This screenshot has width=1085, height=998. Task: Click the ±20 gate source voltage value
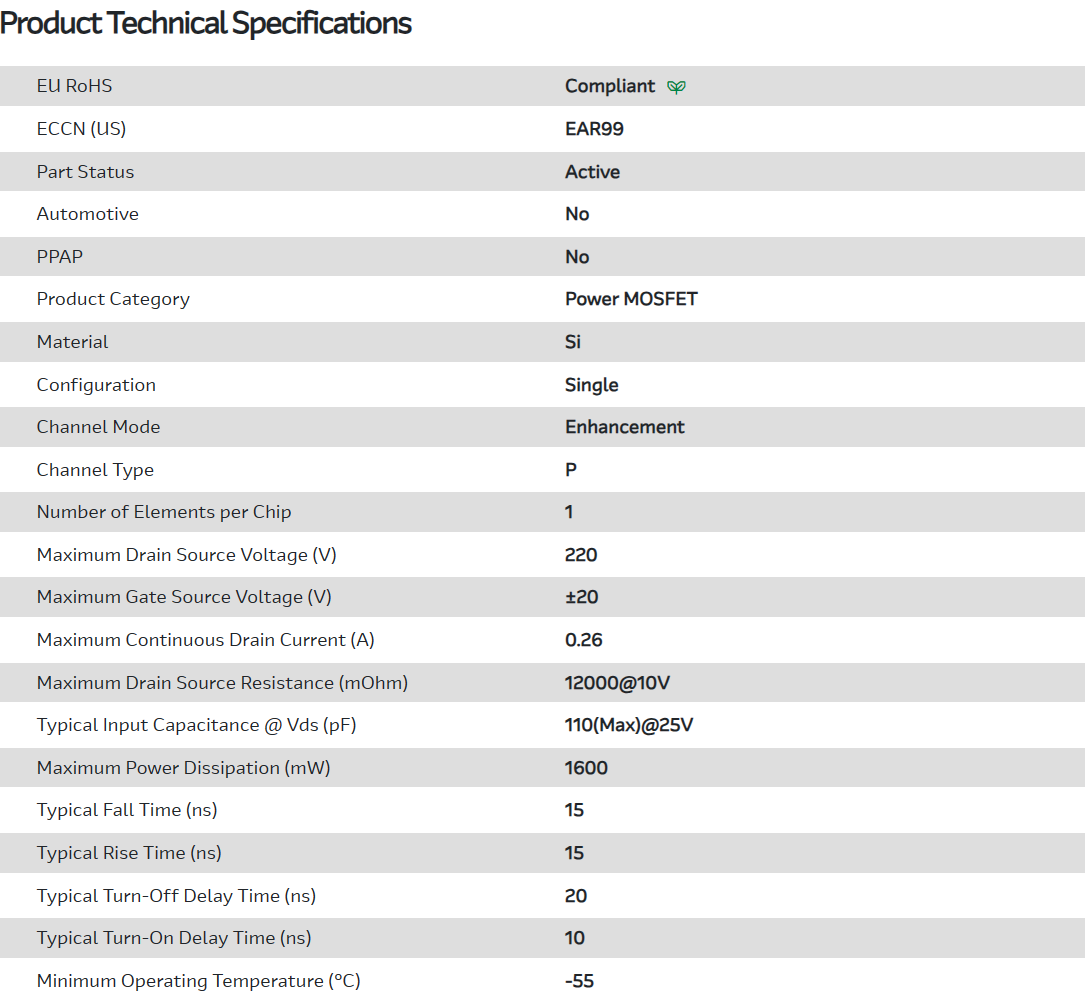(581, 597)
